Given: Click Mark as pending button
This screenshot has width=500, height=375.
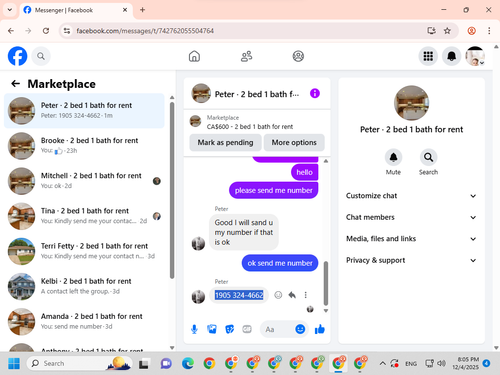Looking at the screenshot, I should pyautogui.click(x=225, y=142).
